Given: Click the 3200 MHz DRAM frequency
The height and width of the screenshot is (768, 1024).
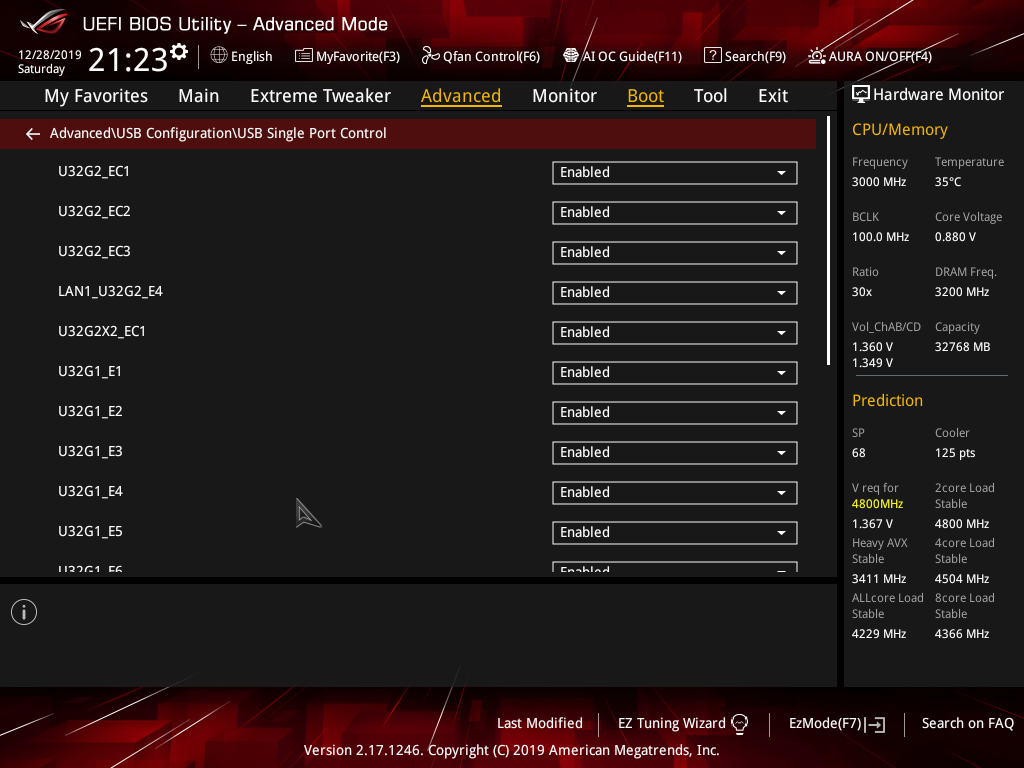Looking at the screenshot, I should 961,292.
